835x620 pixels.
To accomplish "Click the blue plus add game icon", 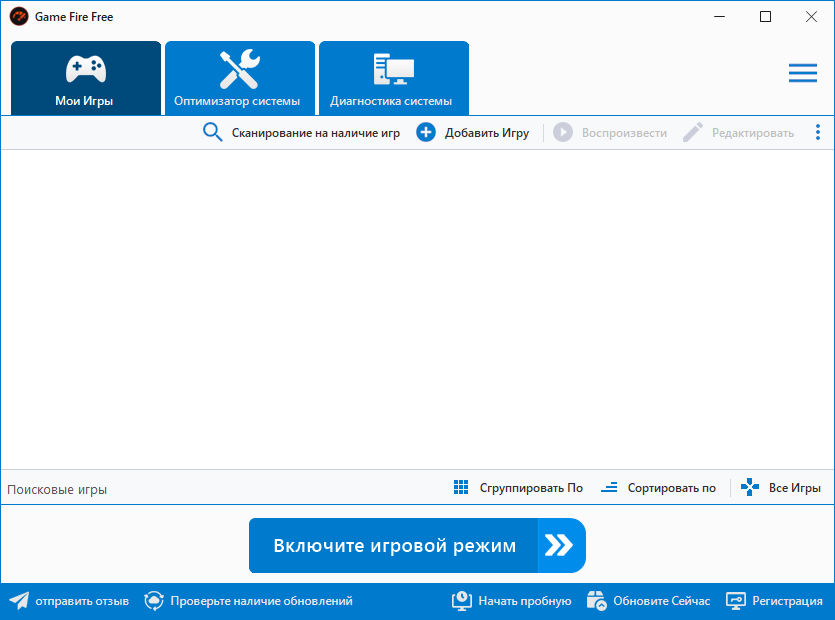I will (425, 132).
